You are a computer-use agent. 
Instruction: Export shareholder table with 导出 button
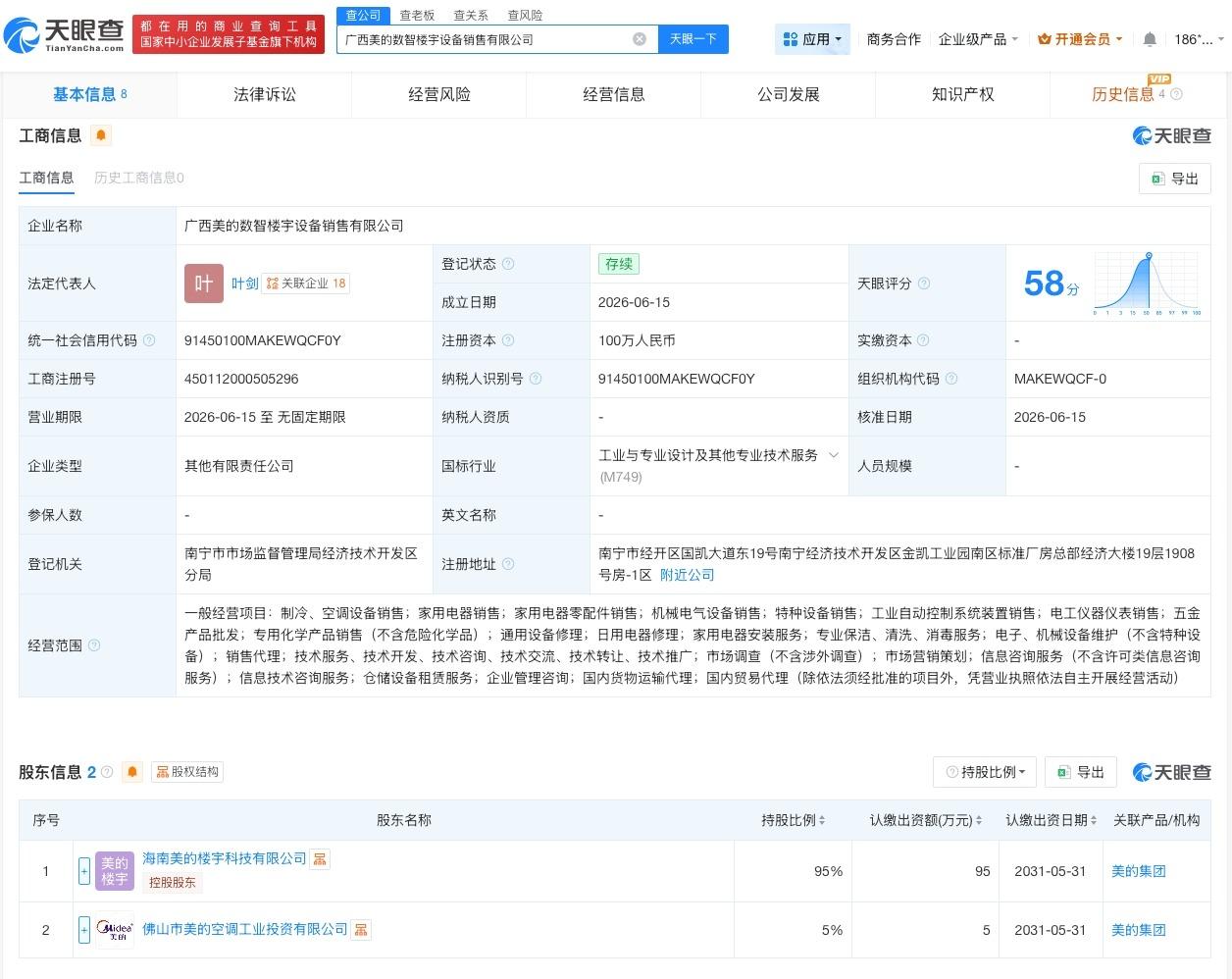click(1081, 772)
